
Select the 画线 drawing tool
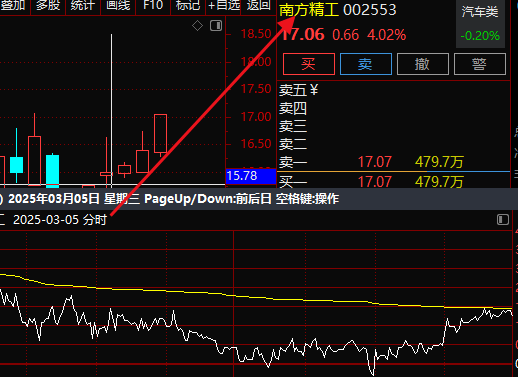pyautogui.click(x=118, y=5)
